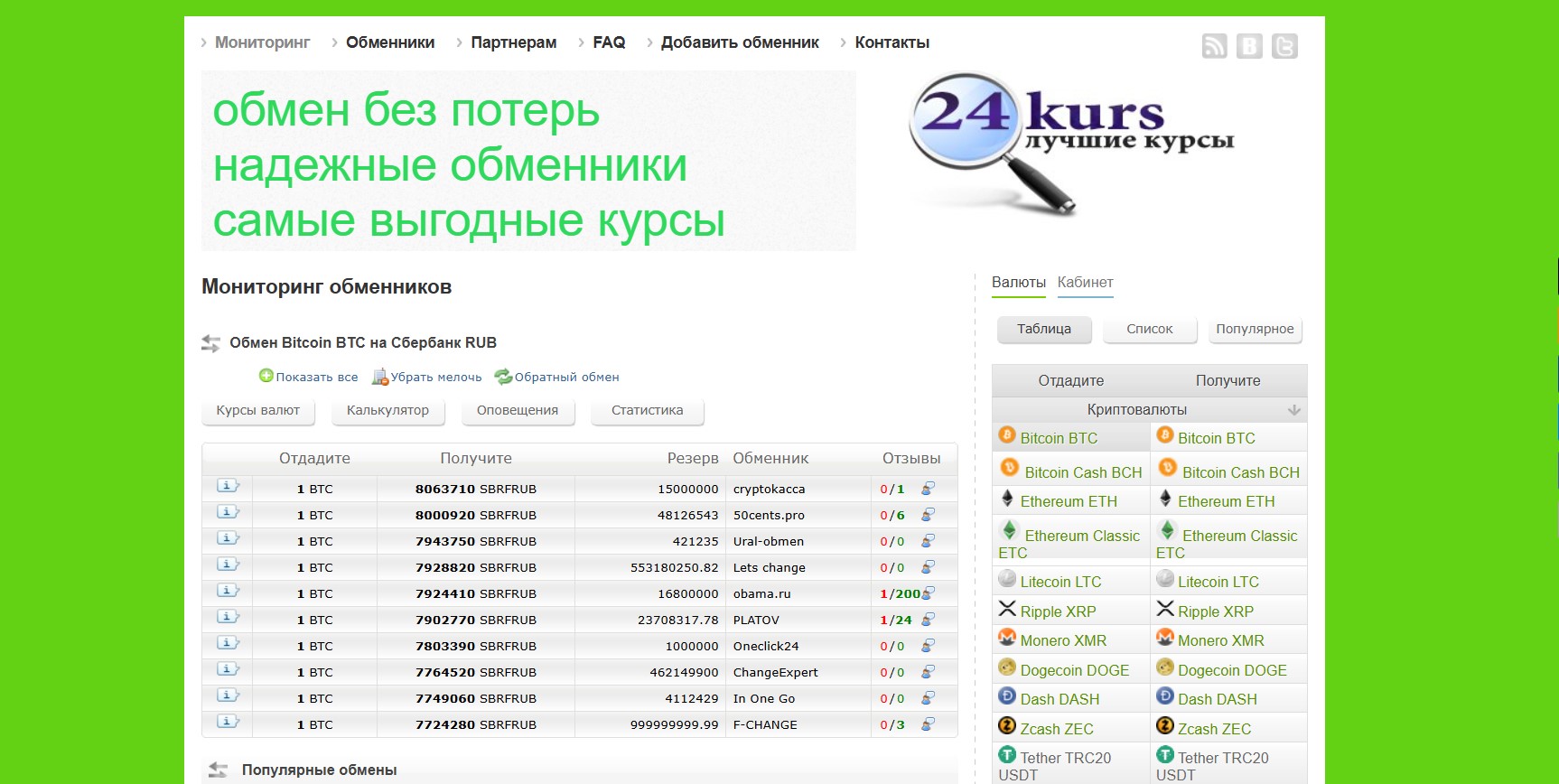Open cryptokacca exchanger name
Image resolution: width=1559 pixels, height=784 pixels.
[769, 489]
